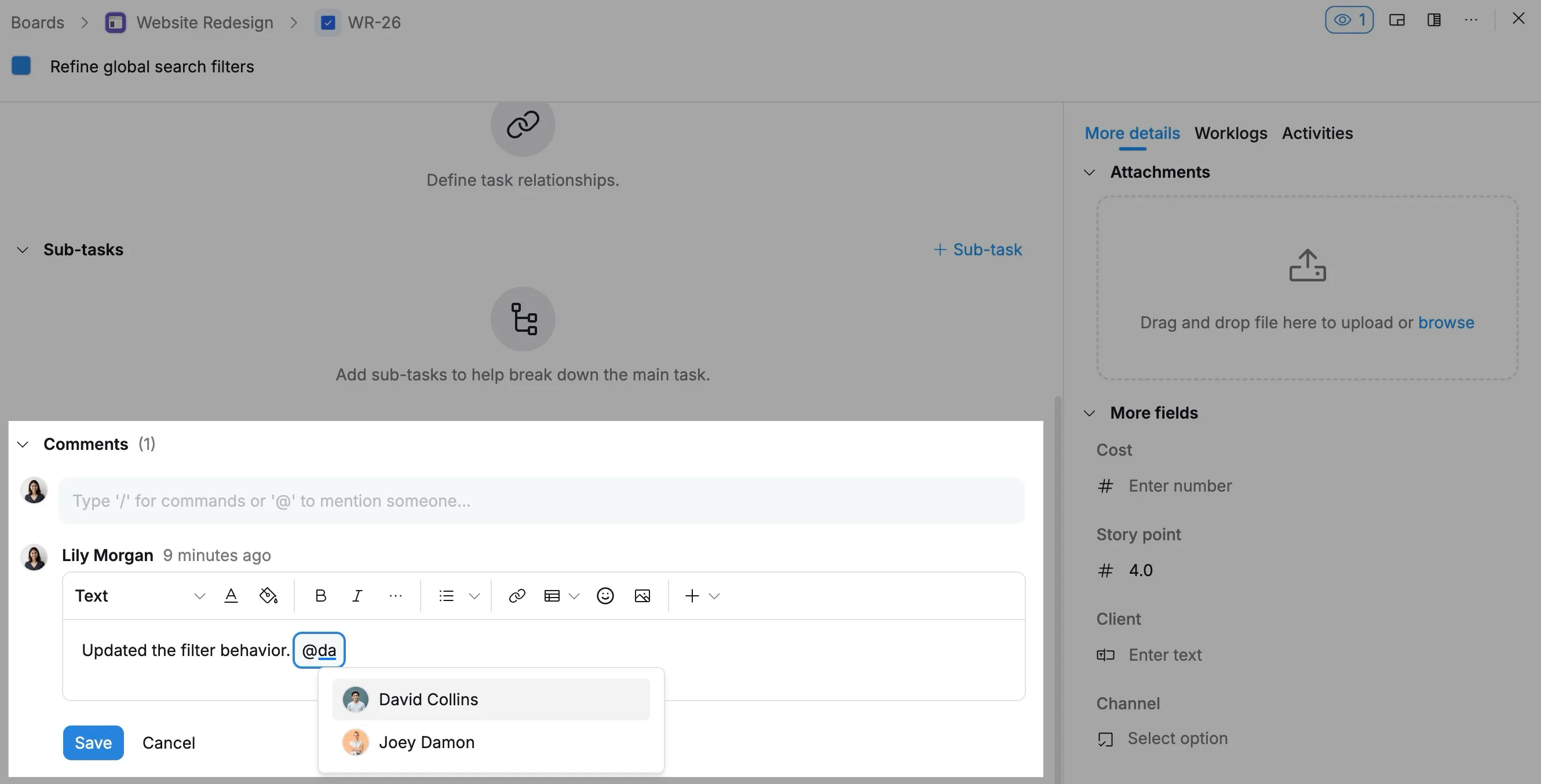Open the emoji picker
The image size is (1541, 784).
point(605,596)
